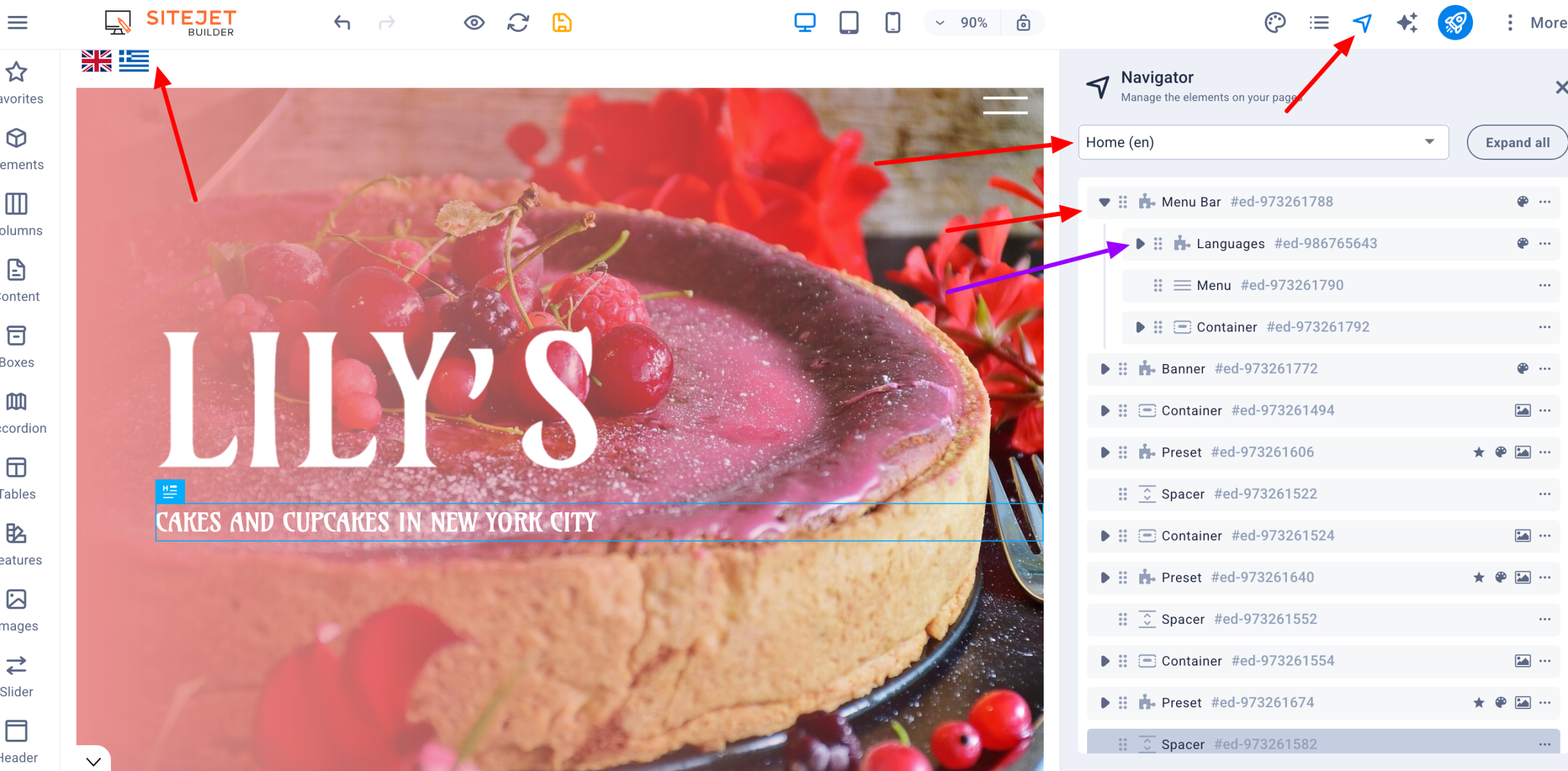1568x771 pixels.
Task: Open the AI sparkles tool
Action: pyautogui.click(x=1407, y=23)
